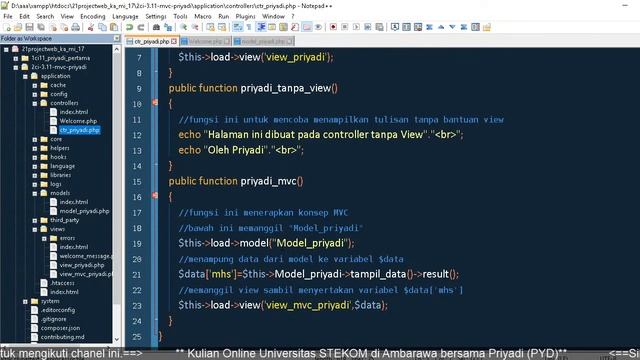Open the Macro menu
The width and height of the screenshot is (640, 360).
pyautogui.click(x=203, y=16)
